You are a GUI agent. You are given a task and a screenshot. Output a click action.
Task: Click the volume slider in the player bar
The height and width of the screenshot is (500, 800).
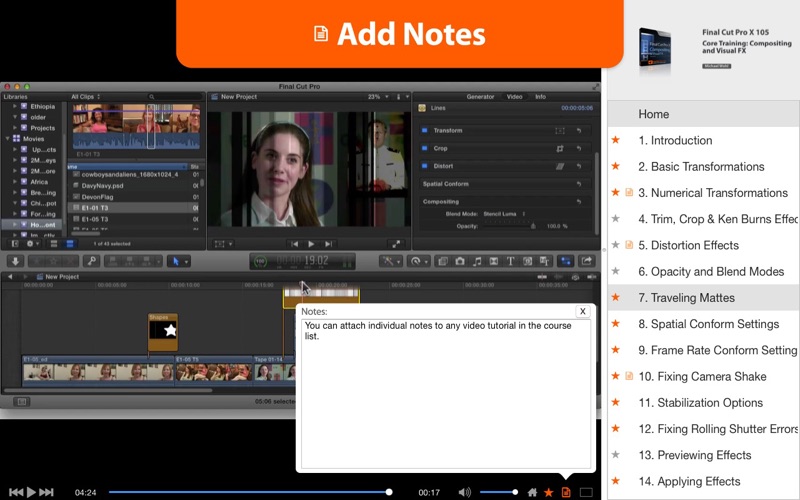tap(498, 492)
